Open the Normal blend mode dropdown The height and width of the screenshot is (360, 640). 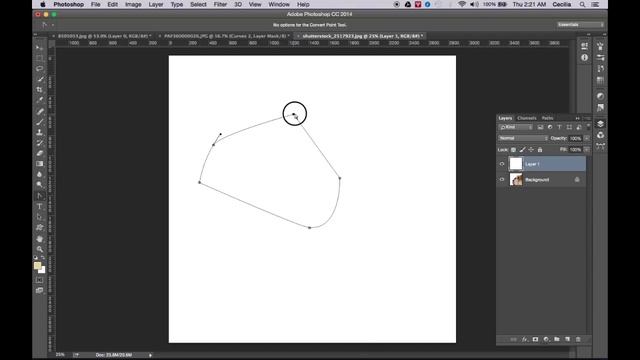pos(523,138)
